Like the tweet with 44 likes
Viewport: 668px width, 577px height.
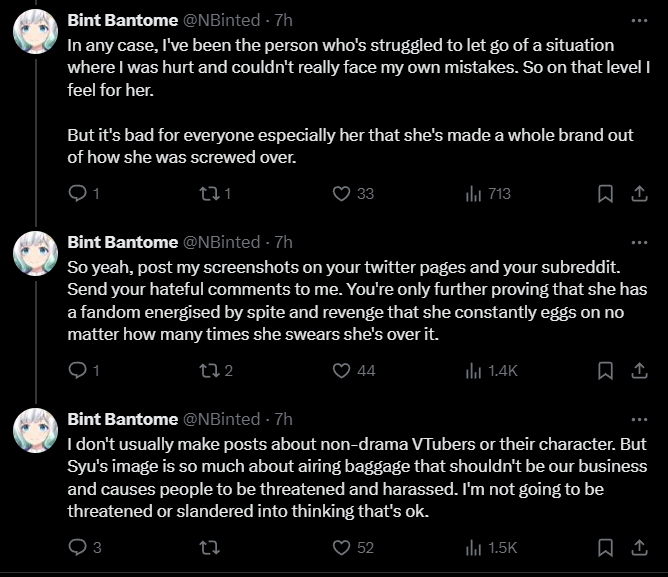(x=354, y=371)
